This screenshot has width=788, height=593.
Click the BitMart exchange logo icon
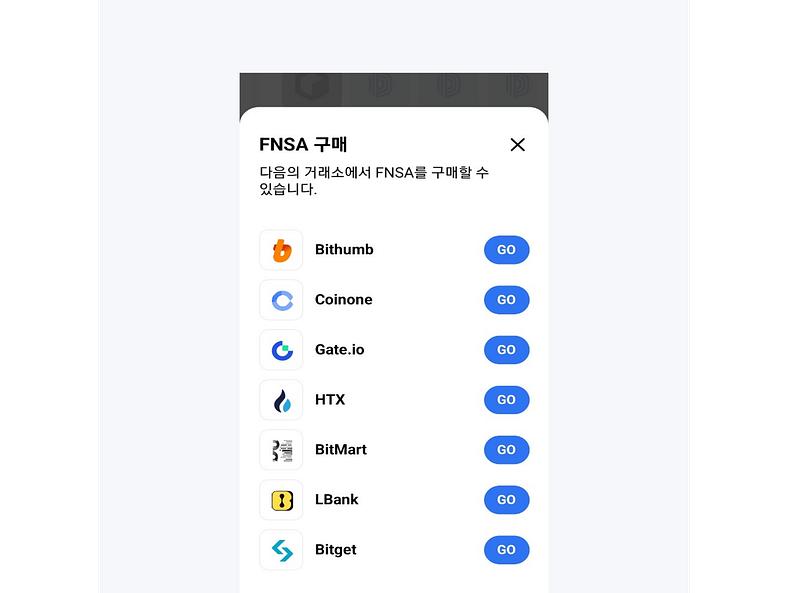tap(281, 450)
